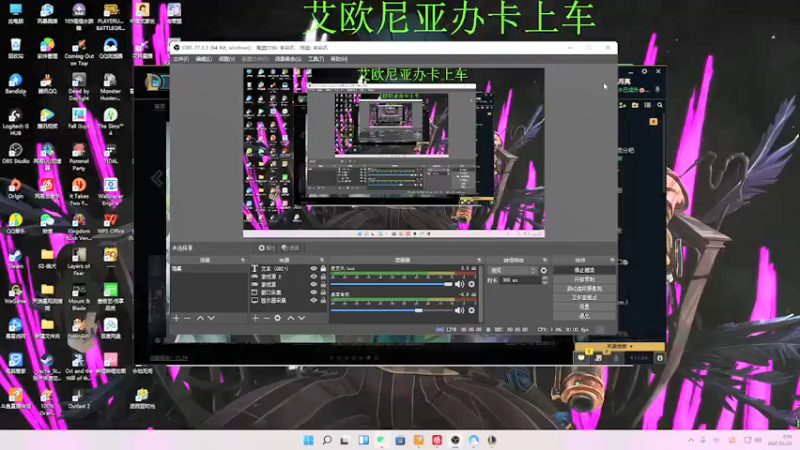Expand the system tray hidden icons chevron

[691, 440]
